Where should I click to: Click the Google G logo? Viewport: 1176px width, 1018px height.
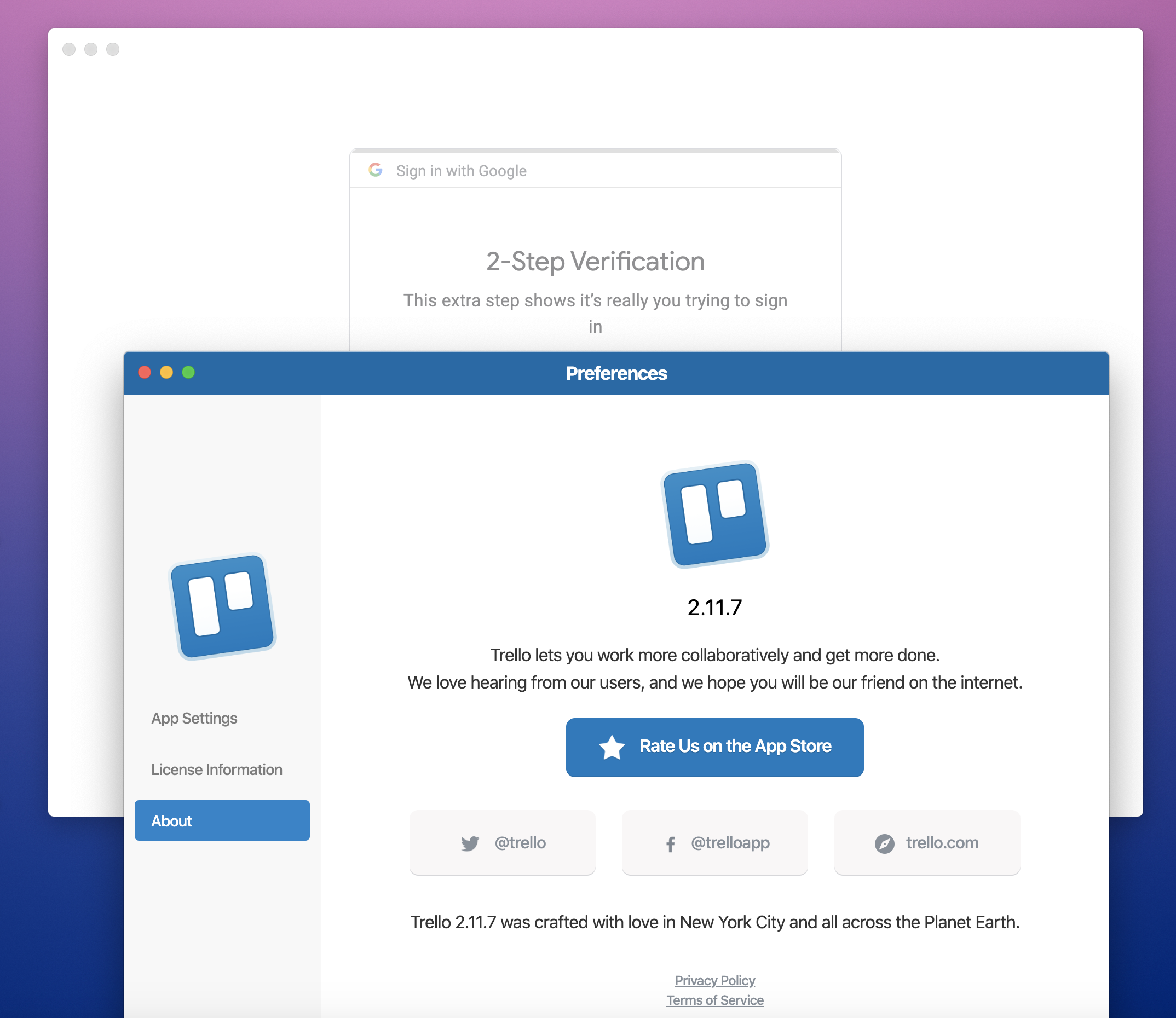(x=376, y=170)
